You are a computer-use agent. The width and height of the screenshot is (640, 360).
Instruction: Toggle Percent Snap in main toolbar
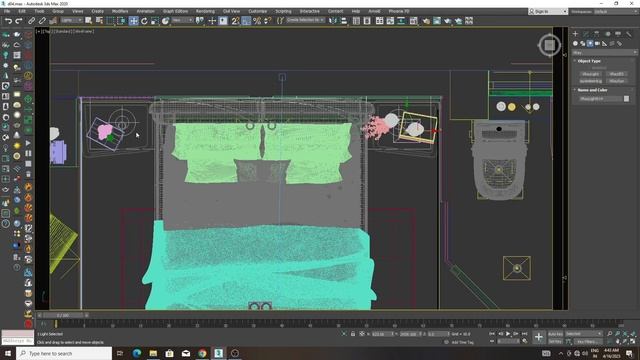click(257, 21)
